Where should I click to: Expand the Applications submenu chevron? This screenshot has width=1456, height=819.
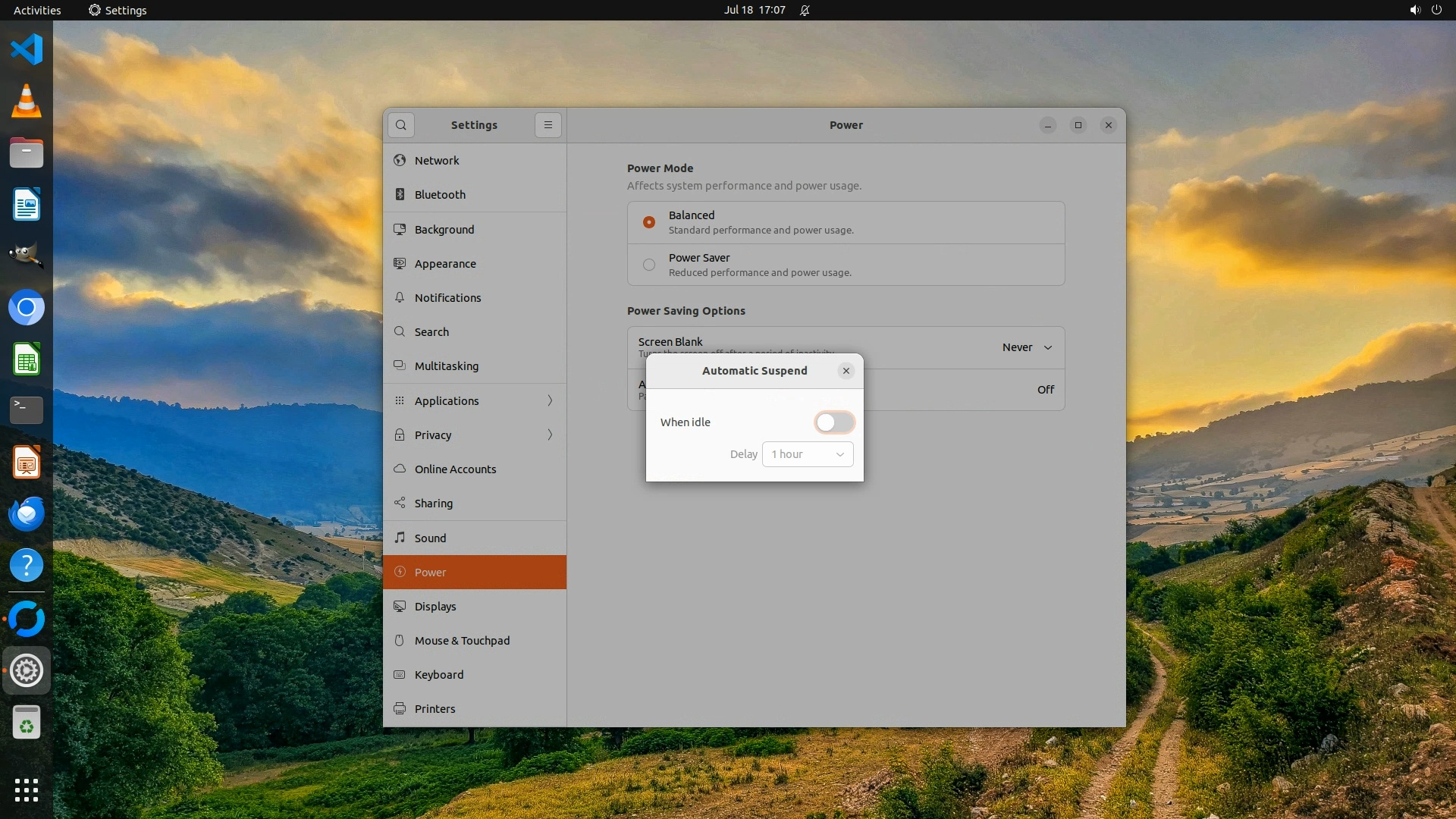(550, 400)
